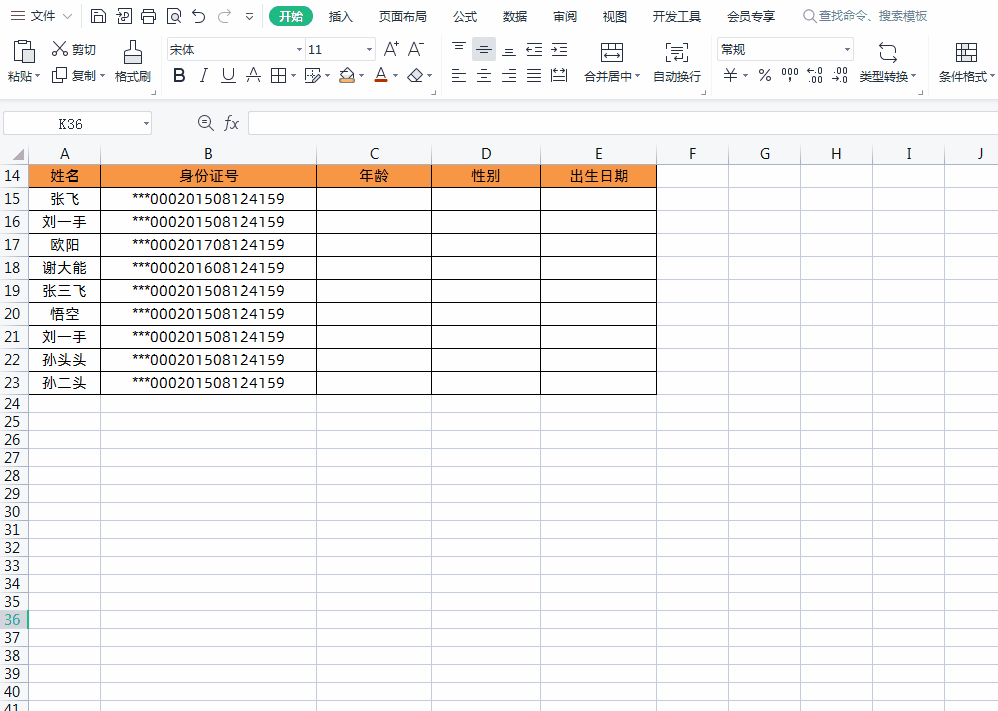
Task: Open Type Conversion (类型转换) menu
Action: coord(887,62)
